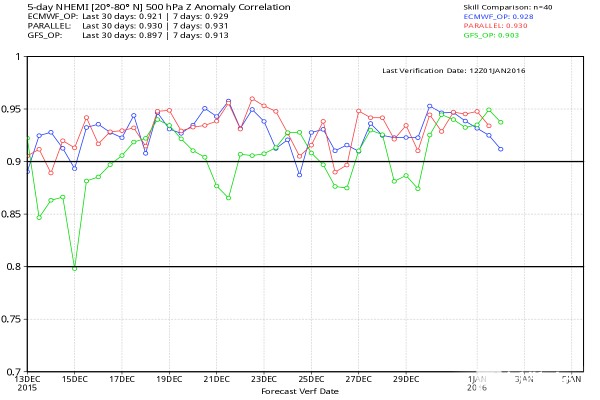
Task: Click the 25DEC x-axis date label
Action: (x=312, y=380)
